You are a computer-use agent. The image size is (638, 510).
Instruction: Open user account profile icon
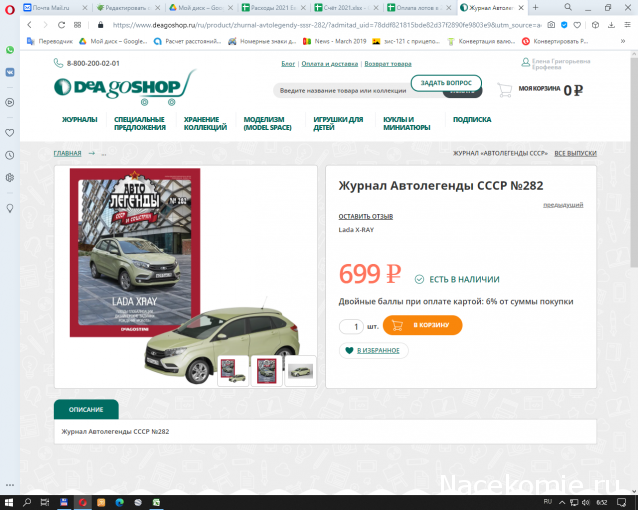point(525,63)
